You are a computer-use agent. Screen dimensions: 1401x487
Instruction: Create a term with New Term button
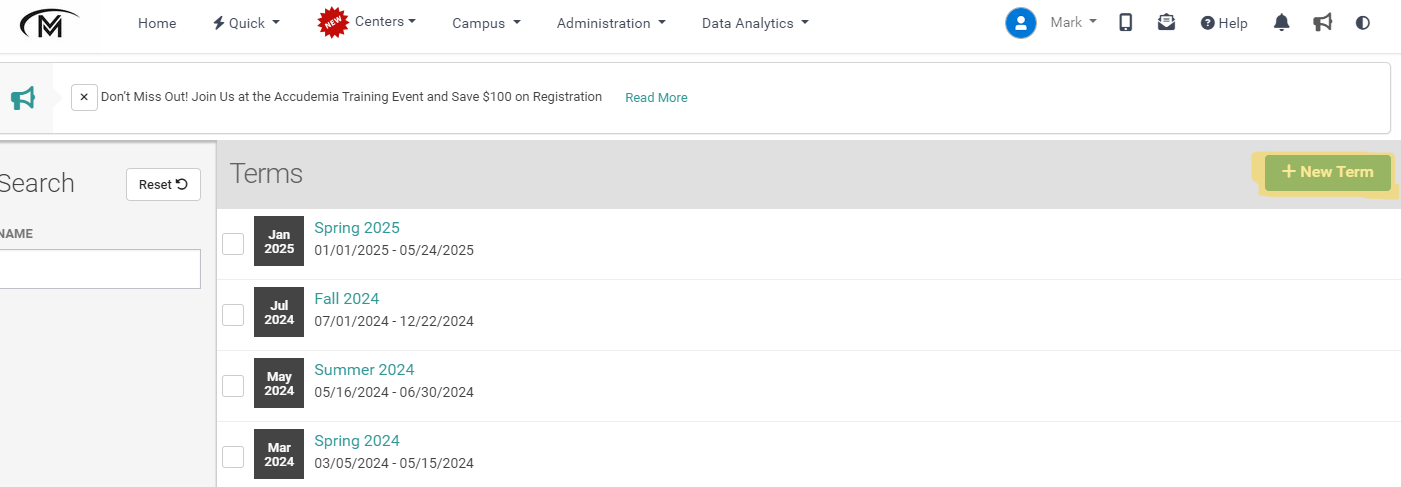pos(1327,172)
